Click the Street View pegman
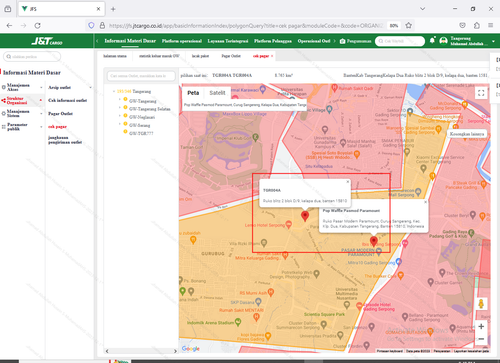The width and height of the screenshot is (500, 363). point(481,304)
